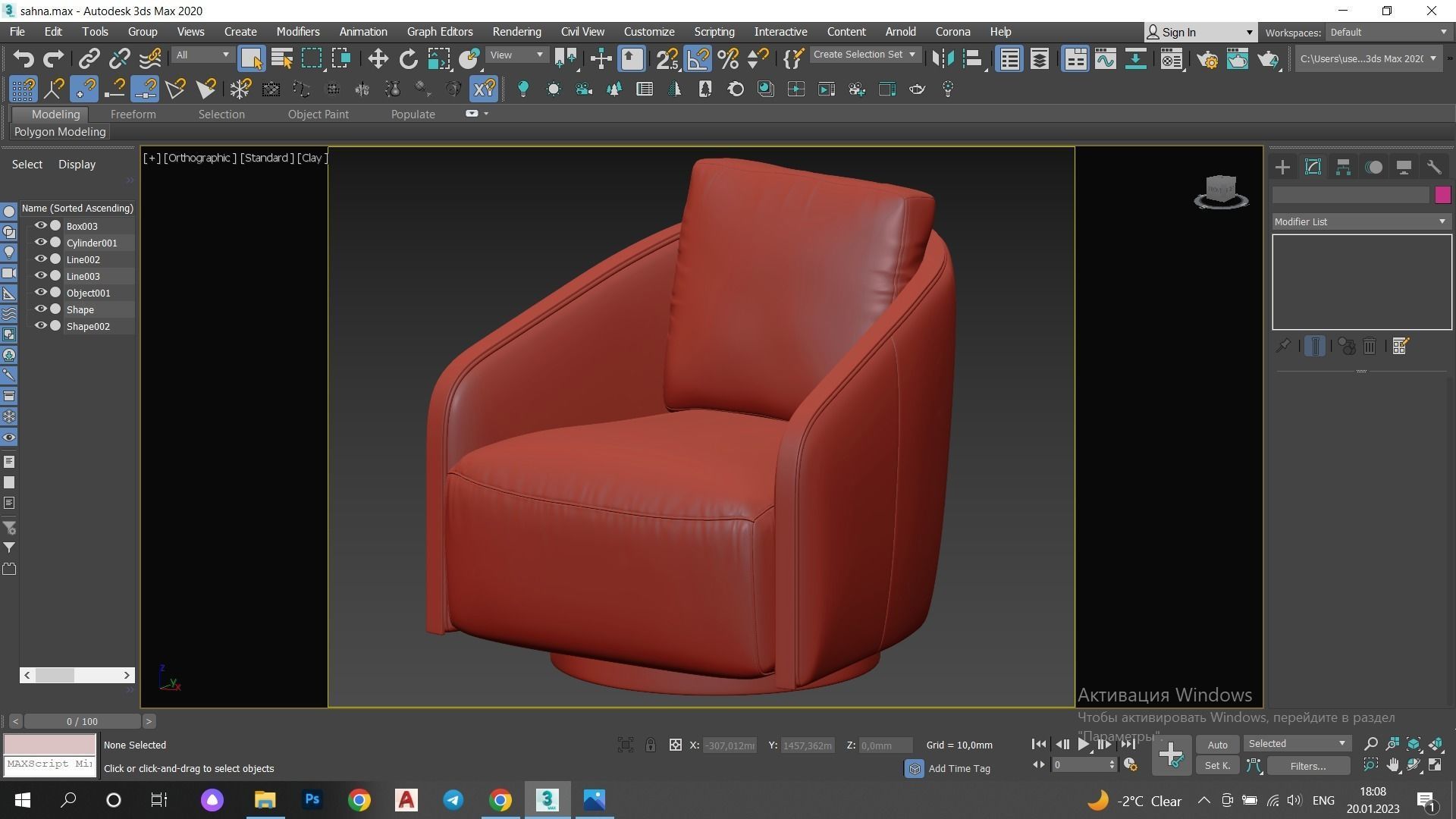The image size is (1456, 819).
Task: Switch to the Display panel tab
Action: (1404, 168)
